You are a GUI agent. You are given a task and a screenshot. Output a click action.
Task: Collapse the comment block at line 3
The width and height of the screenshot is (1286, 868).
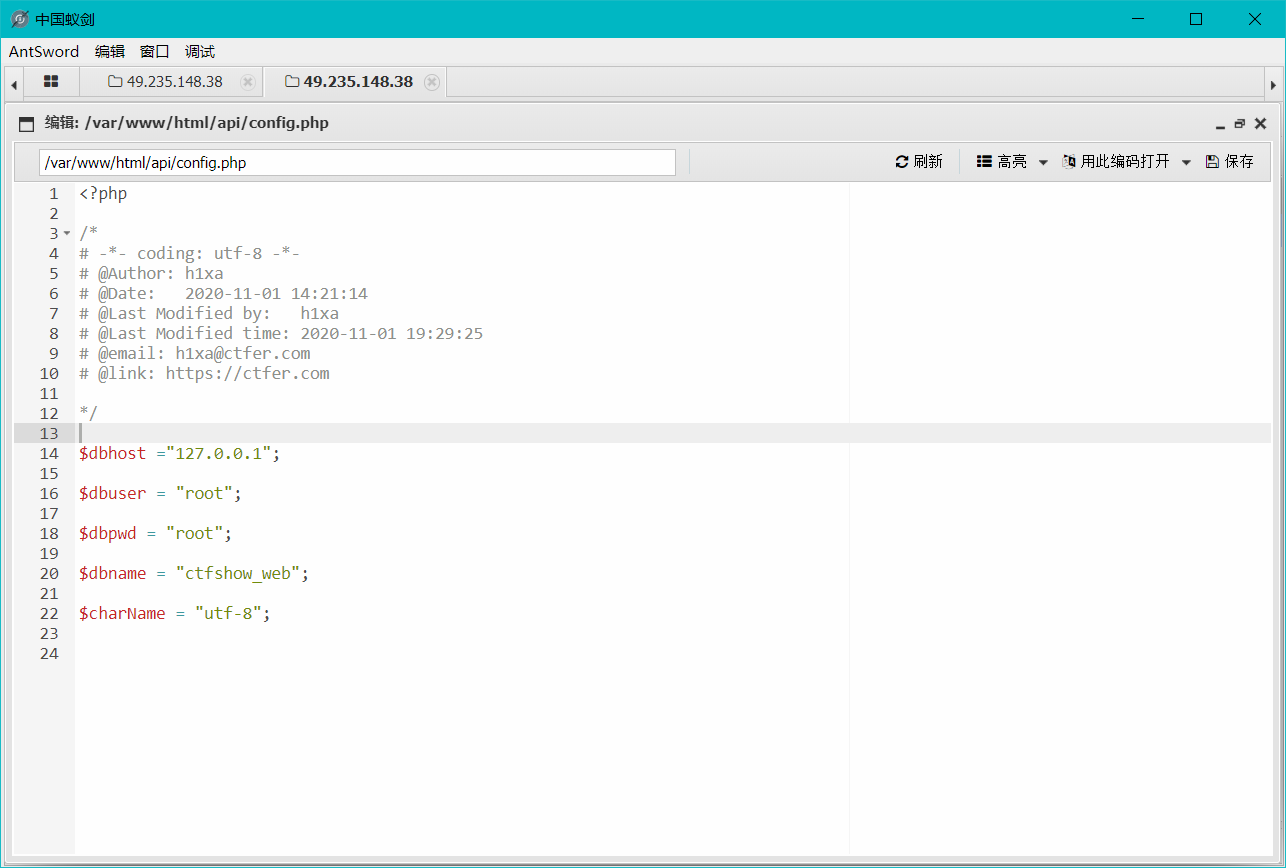click(67, 234)
